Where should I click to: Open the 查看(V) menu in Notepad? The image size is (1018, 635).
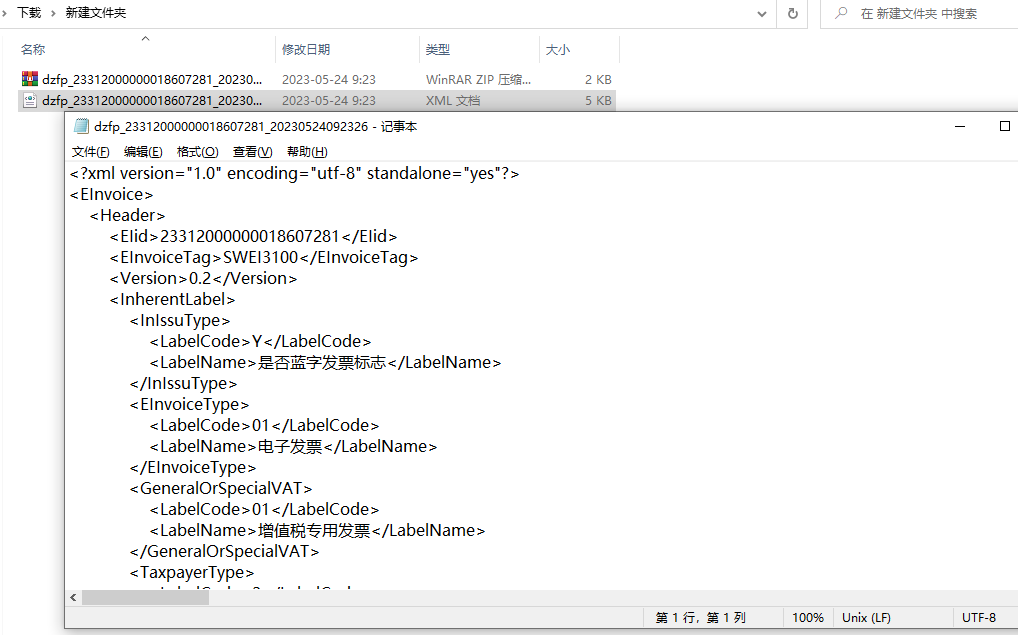[252, 152]
